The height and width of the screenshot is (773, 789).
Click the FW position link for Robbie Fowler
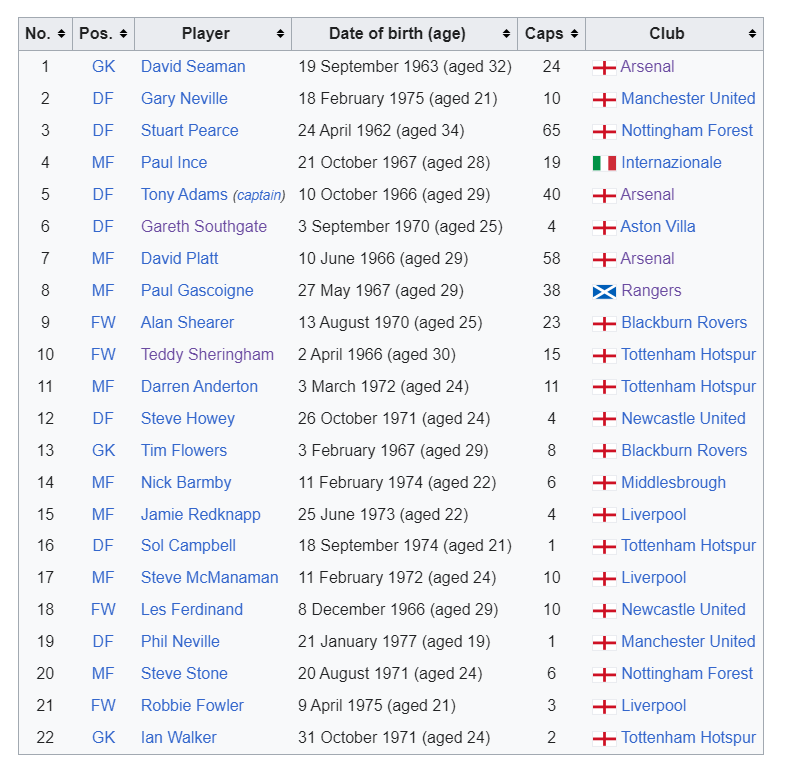point(103,706)
